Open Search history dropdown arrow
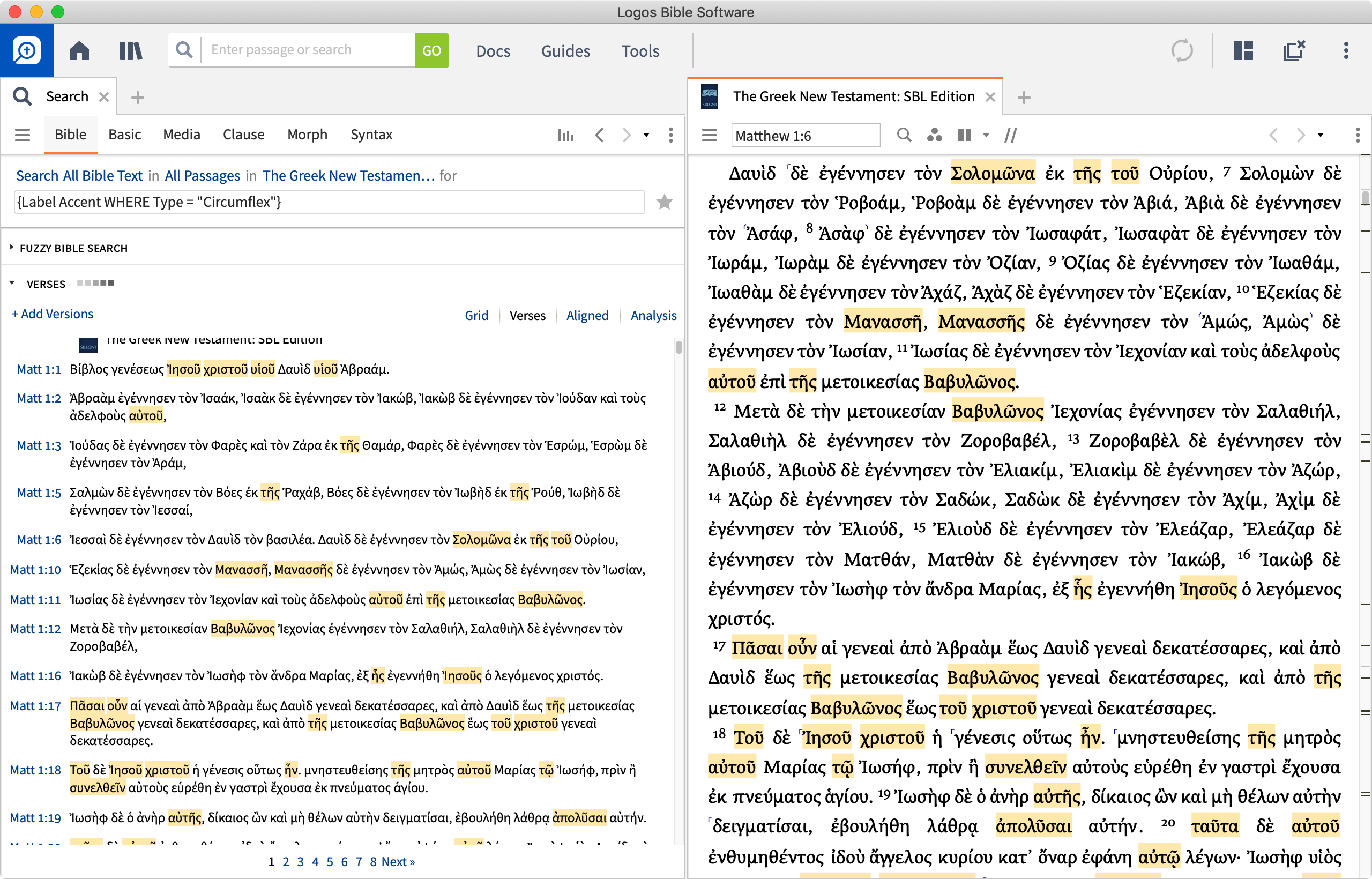 click(646, 135)
